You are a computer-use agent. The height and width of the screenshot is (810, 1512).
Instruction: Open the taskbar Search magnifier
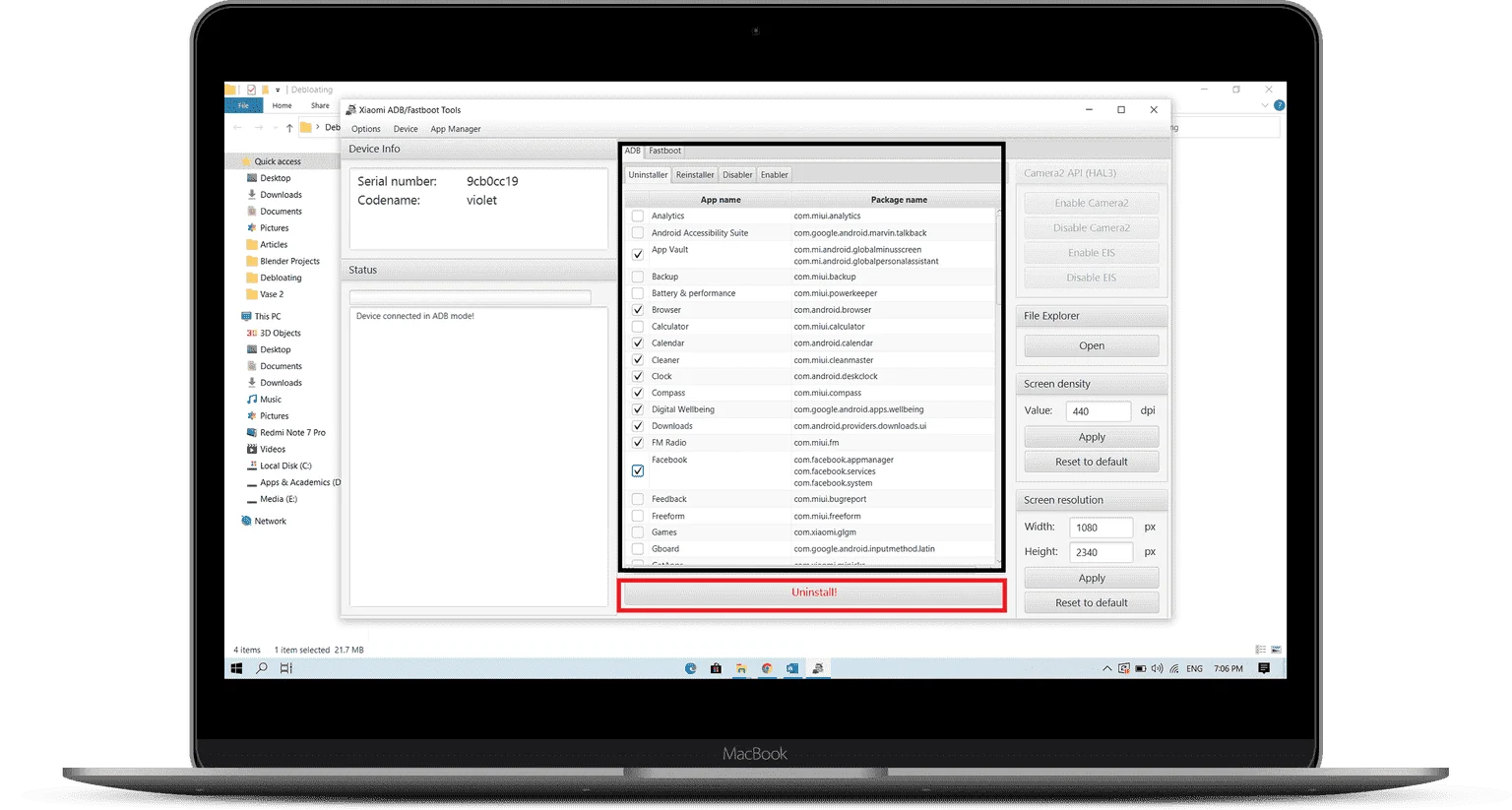[x=262, y=668]
